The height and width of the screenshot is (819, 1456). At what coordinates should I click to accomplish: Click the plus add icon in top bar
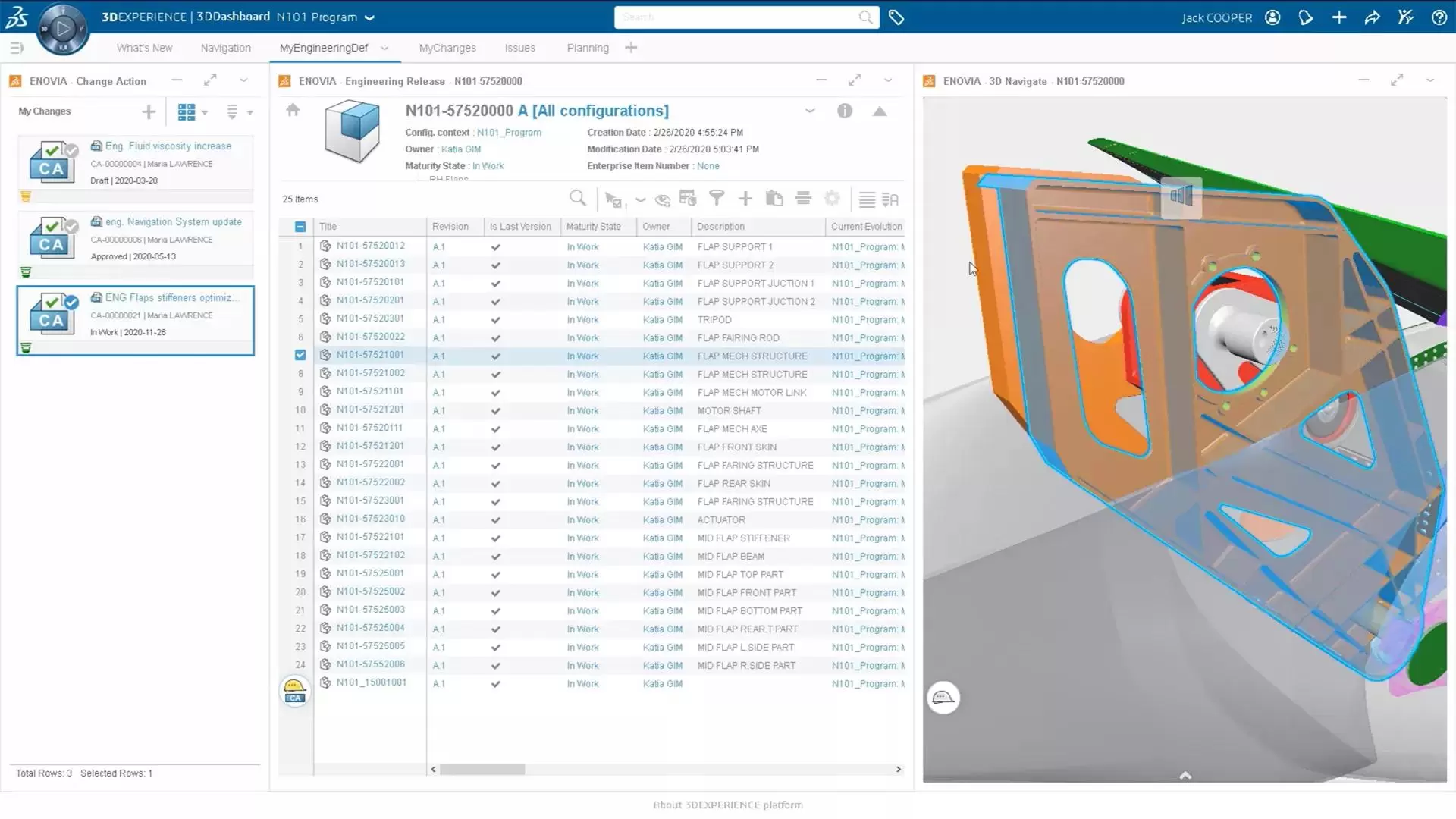pos(1339,17)
